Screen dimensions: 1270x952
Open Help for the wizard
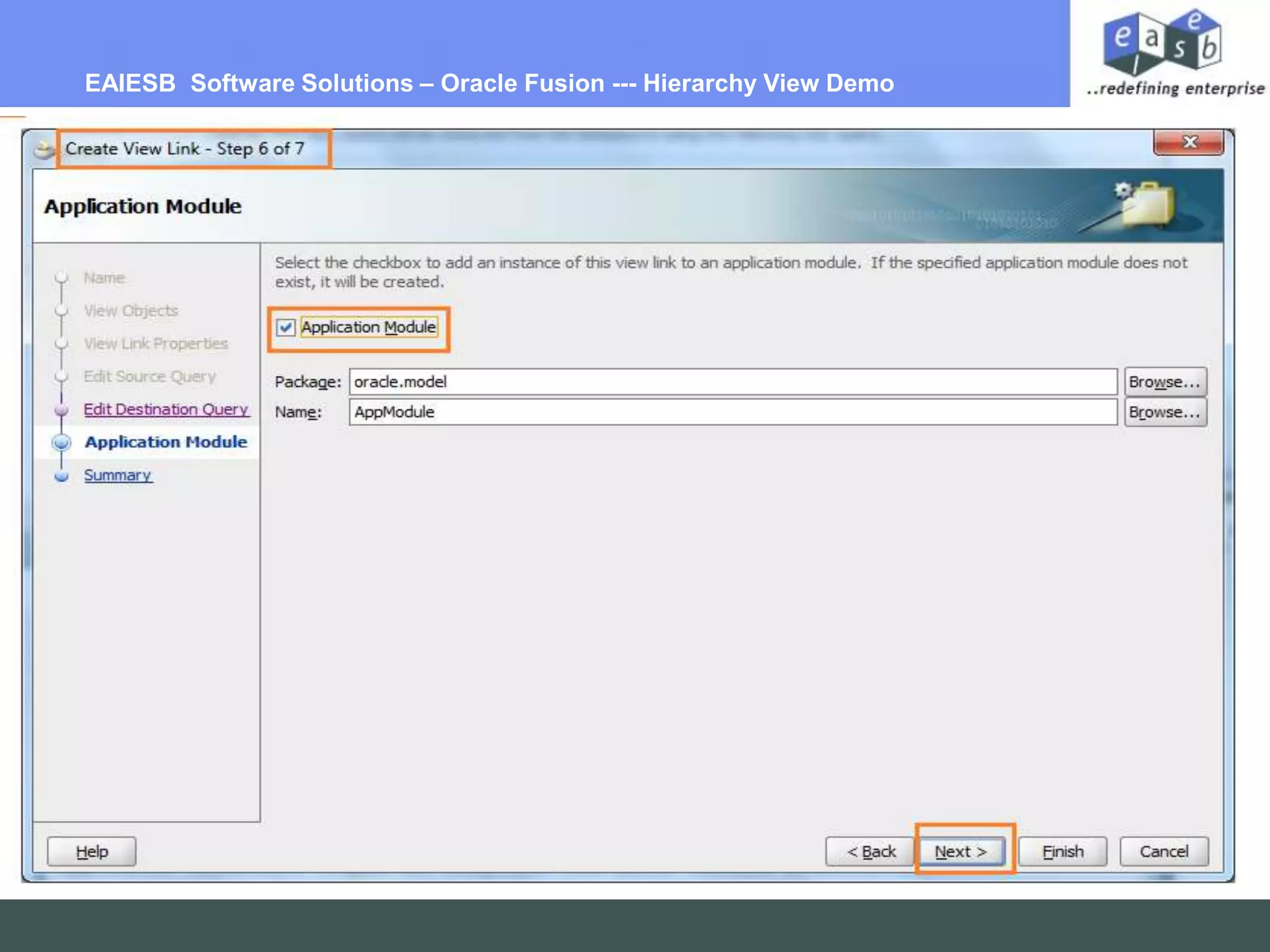(92, 852)
